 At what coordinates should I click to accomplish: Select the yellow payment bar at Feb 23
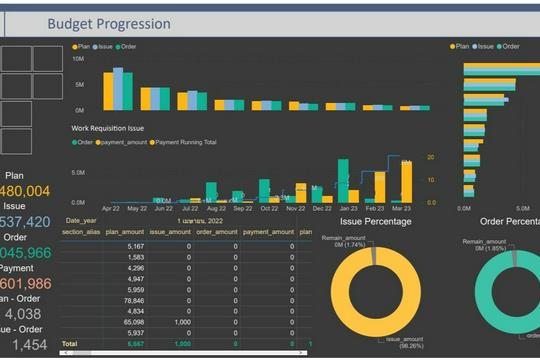[380, 187]
